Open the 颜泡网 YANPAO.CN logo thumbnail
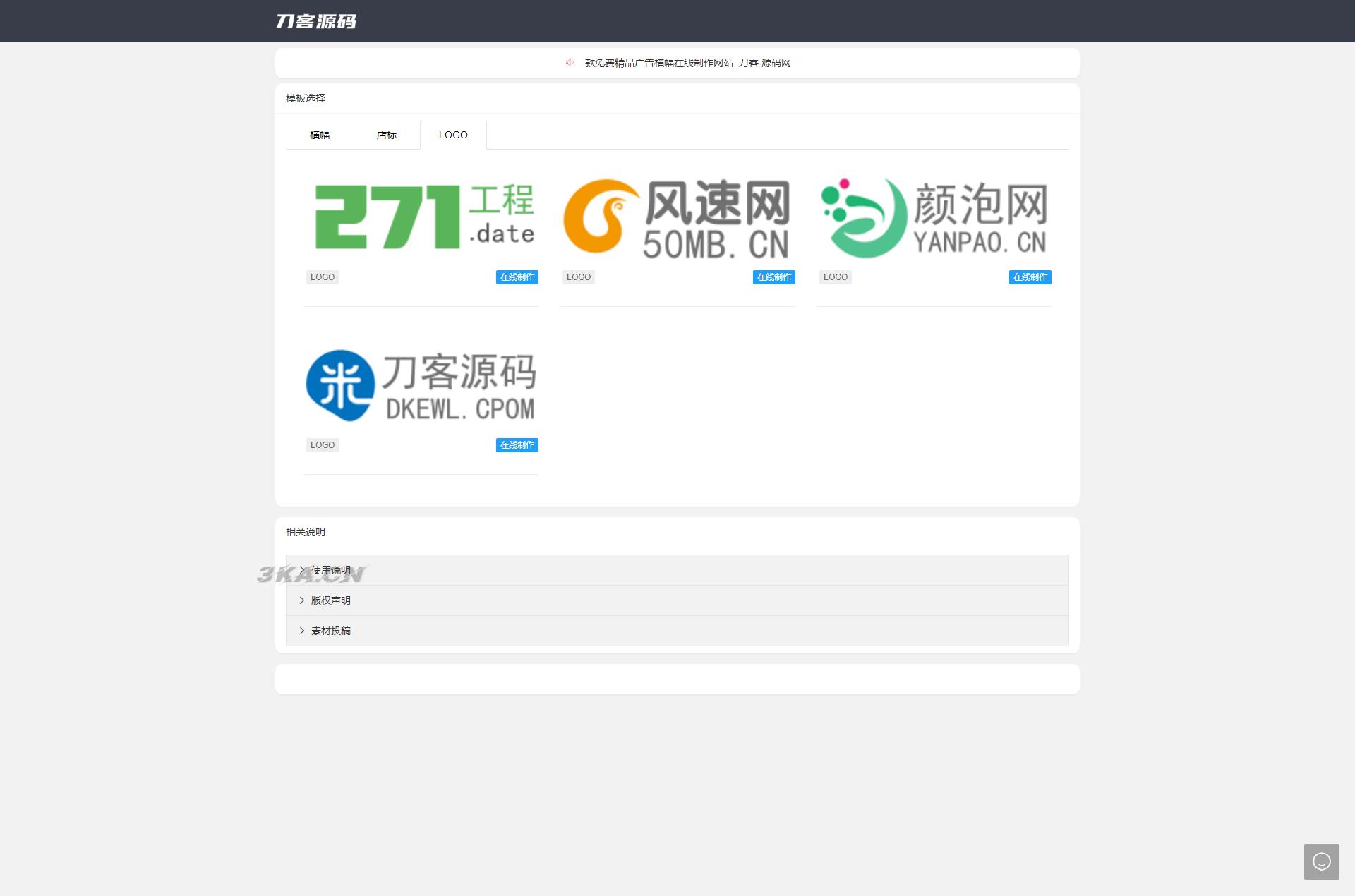 click(x=934, y=217)
